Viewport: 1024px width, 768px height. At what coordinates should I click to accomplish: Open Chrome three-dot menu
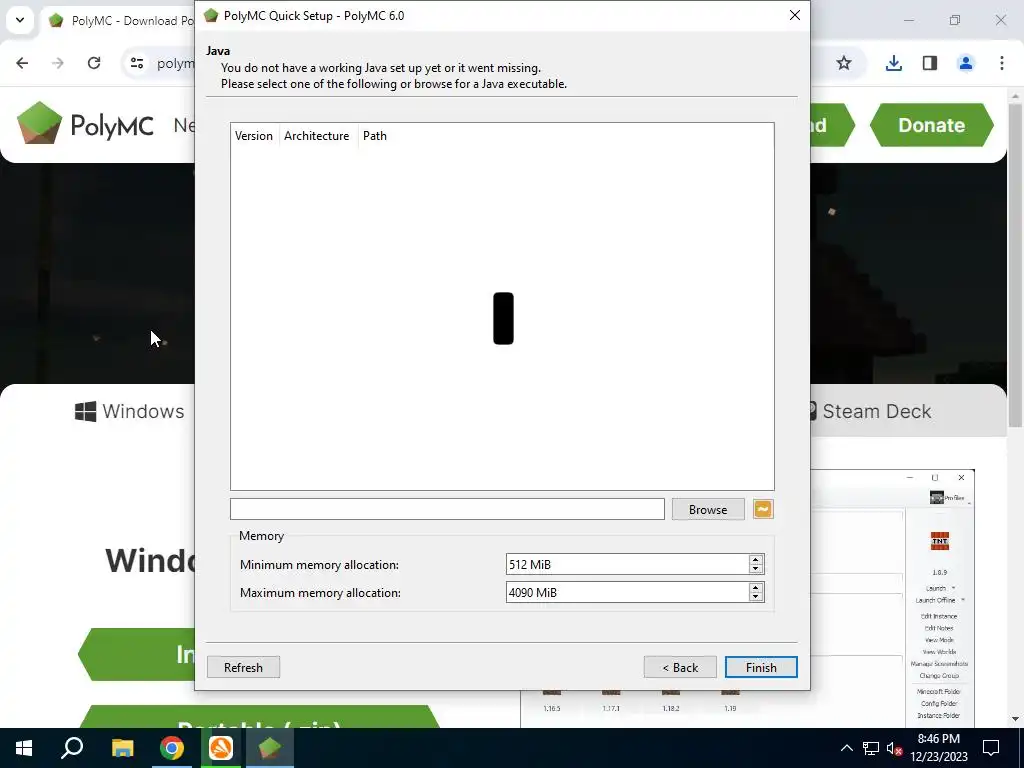[1001, 63]
